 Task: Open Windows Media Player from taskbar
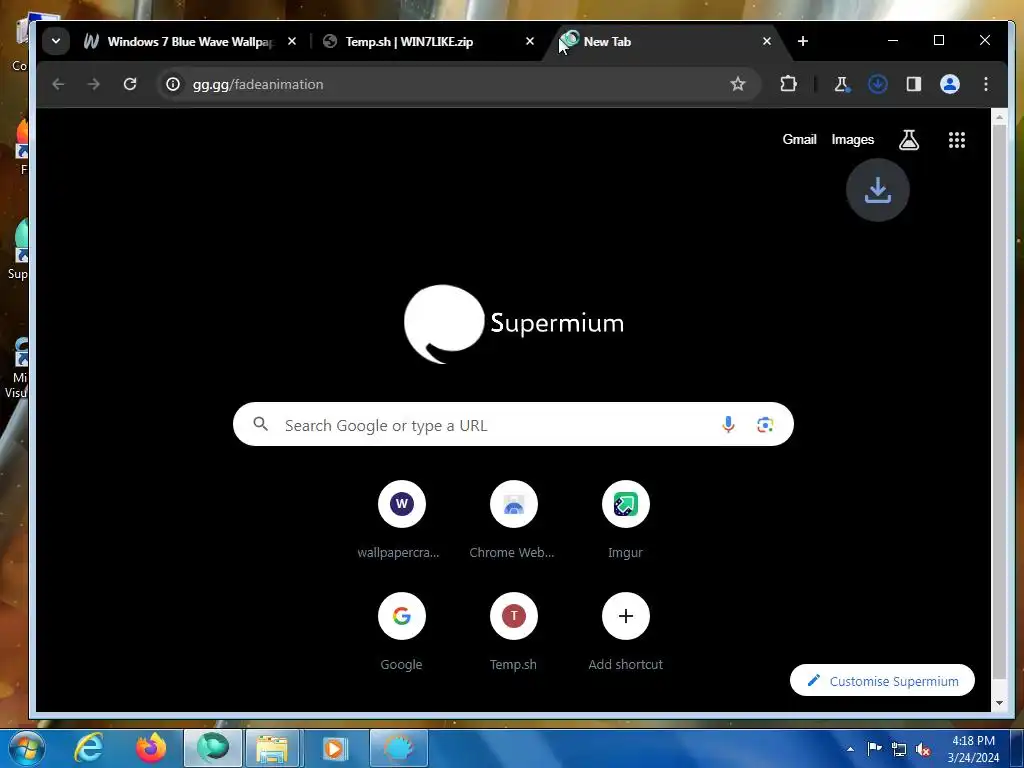tap(335, 748)
